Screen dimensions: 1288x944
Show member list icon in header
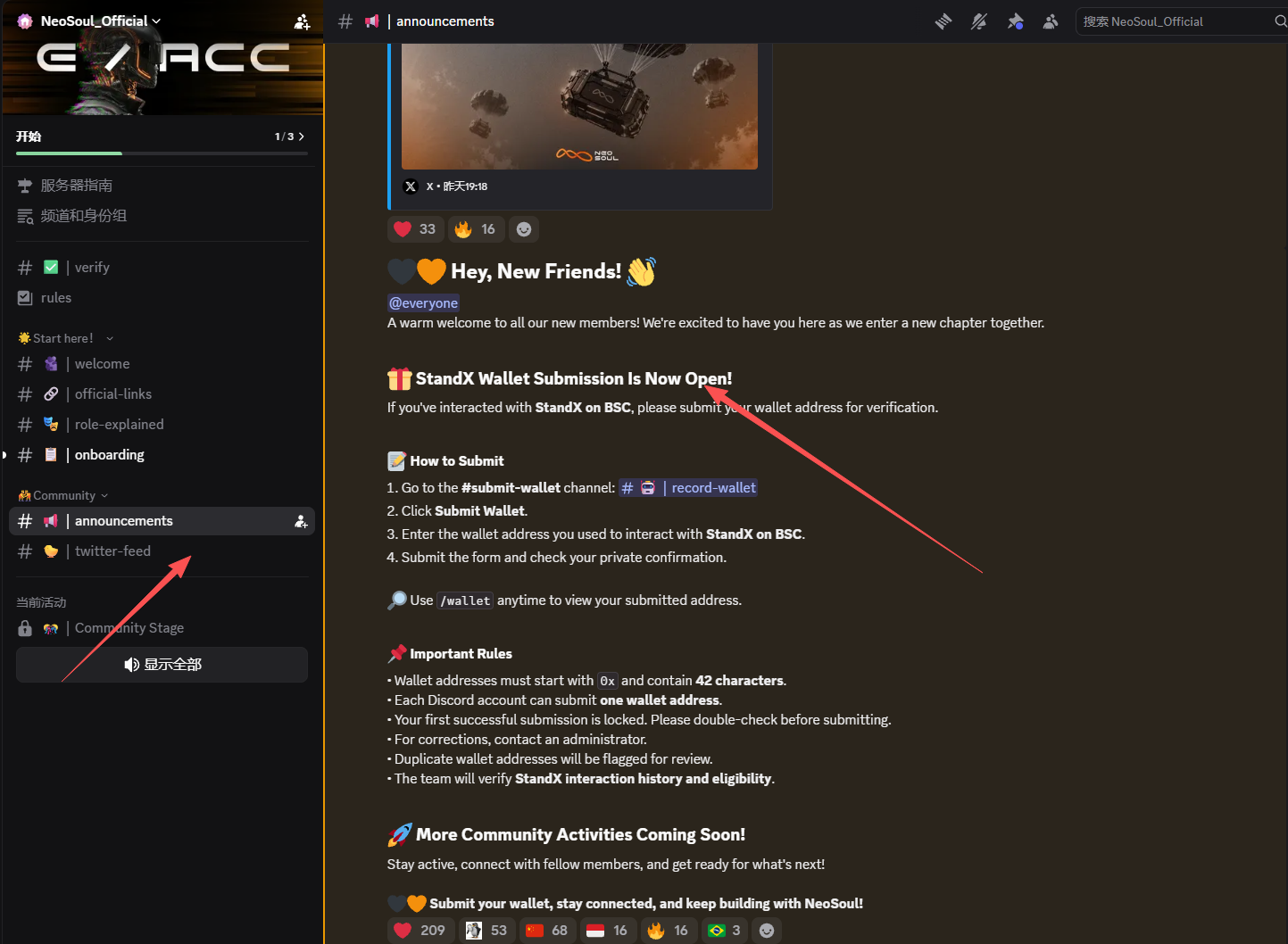(1051, 21)
